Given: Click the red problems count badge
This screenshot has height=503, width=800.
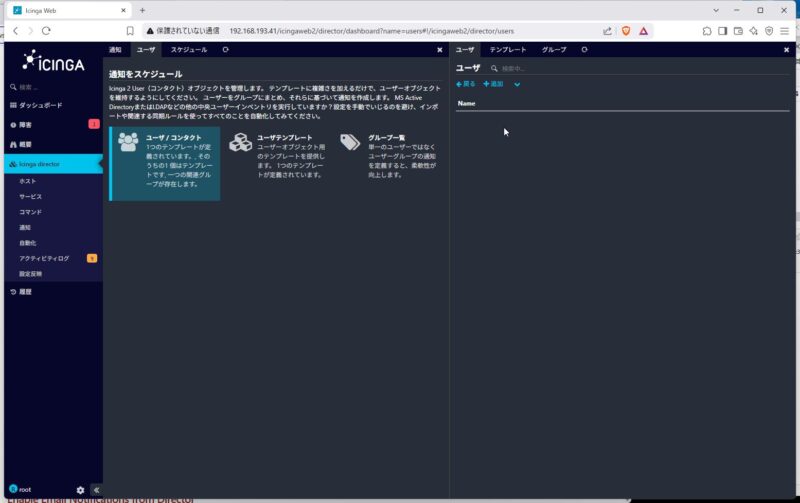Looking at the screenshot, I should (94, 124).
